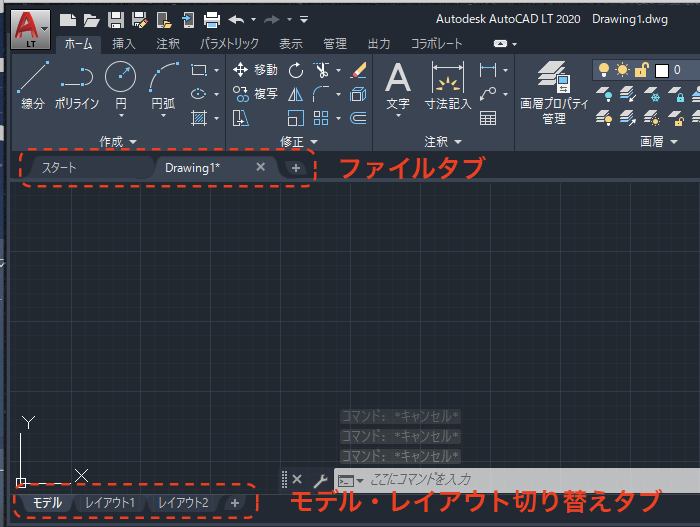Screen dimensions: 700x527
Task: Toggle layer freeze sun icon
Action: 622,70
